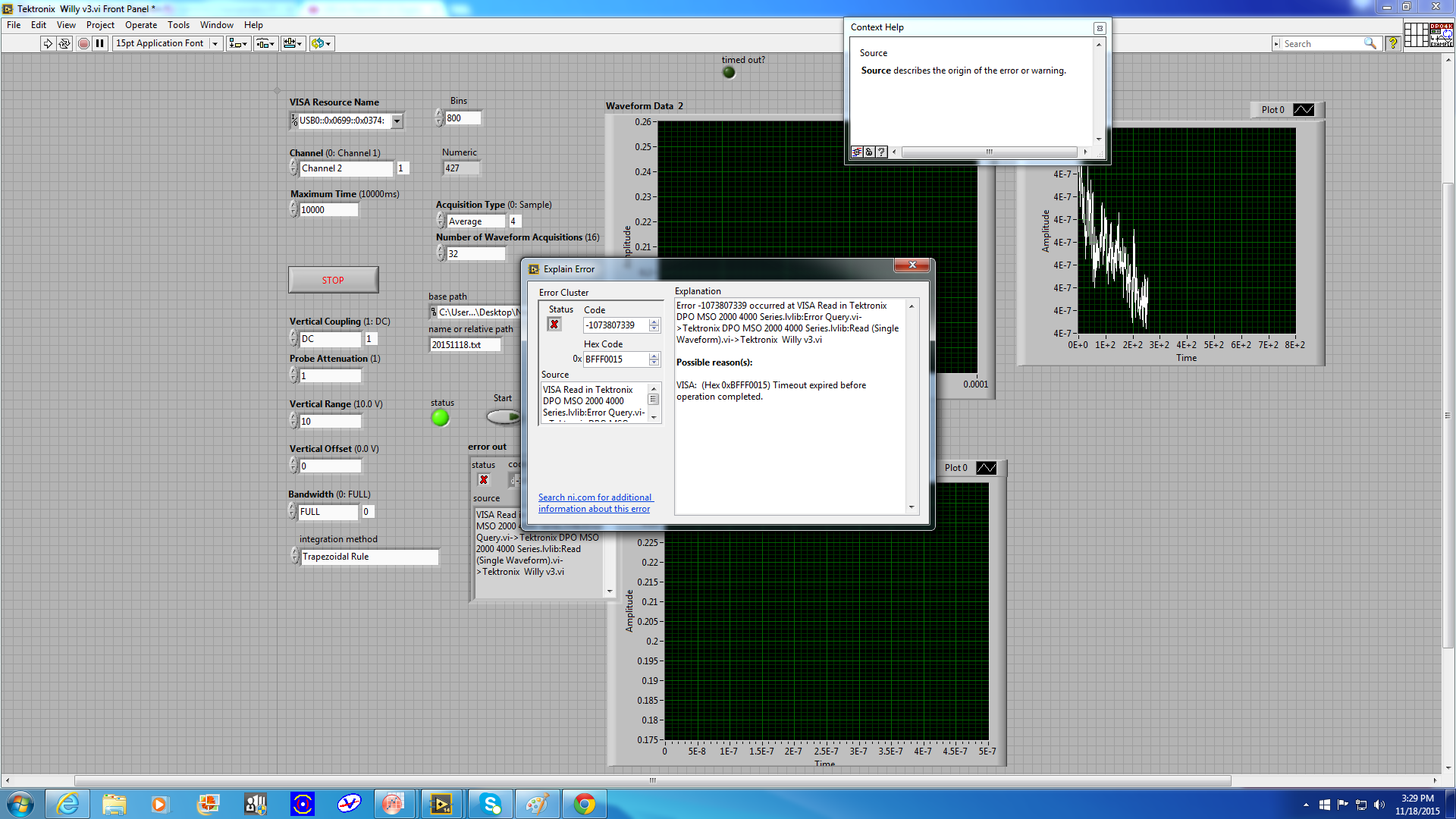Click the VI connector pane icon
The image size is (1456, 819).
1416,35
